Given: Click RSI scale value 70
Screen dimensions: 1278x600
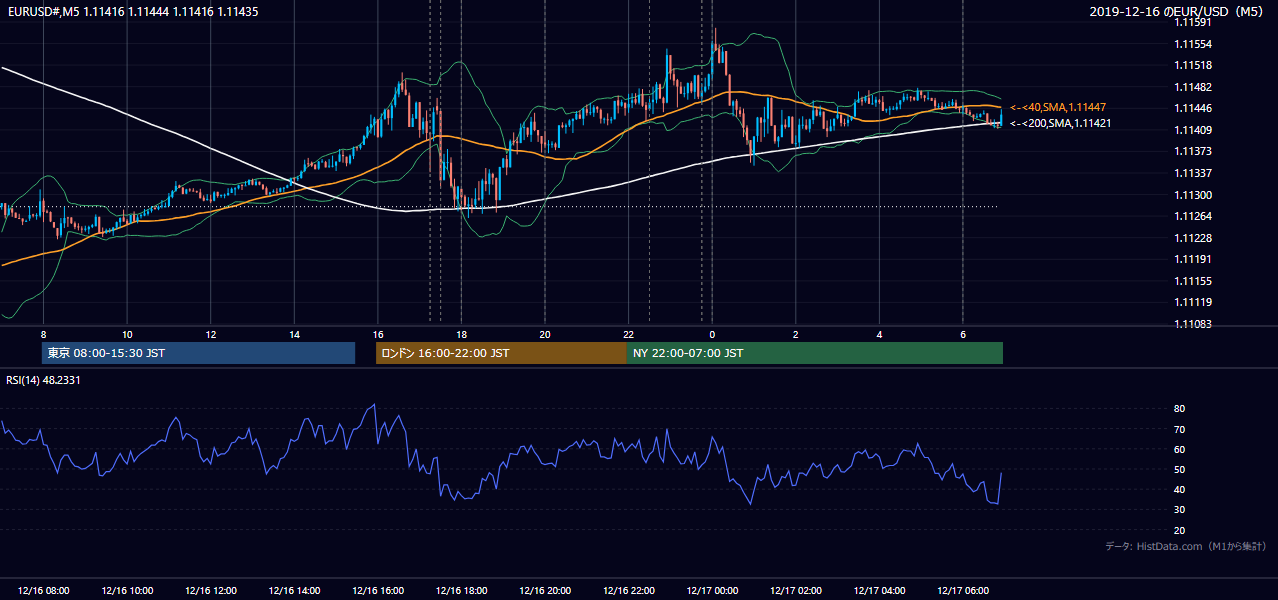Looking at the screenshot, I should coord(1180,429).
